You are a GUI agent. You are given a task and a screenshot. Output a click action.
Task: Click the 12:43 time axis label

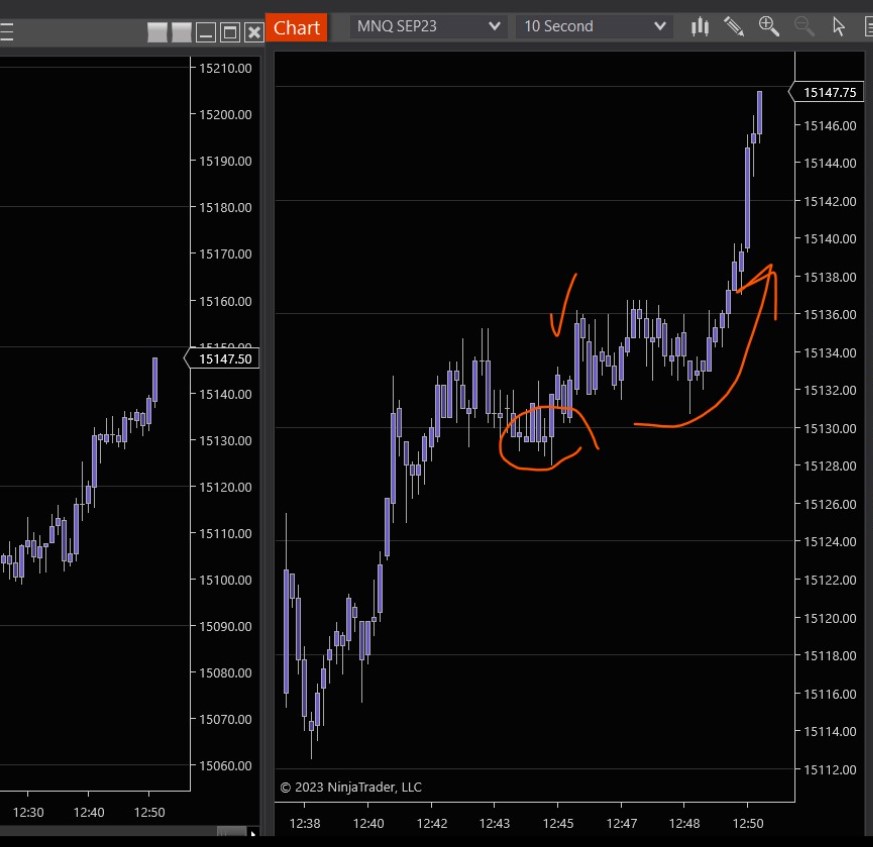click(494, 823)
